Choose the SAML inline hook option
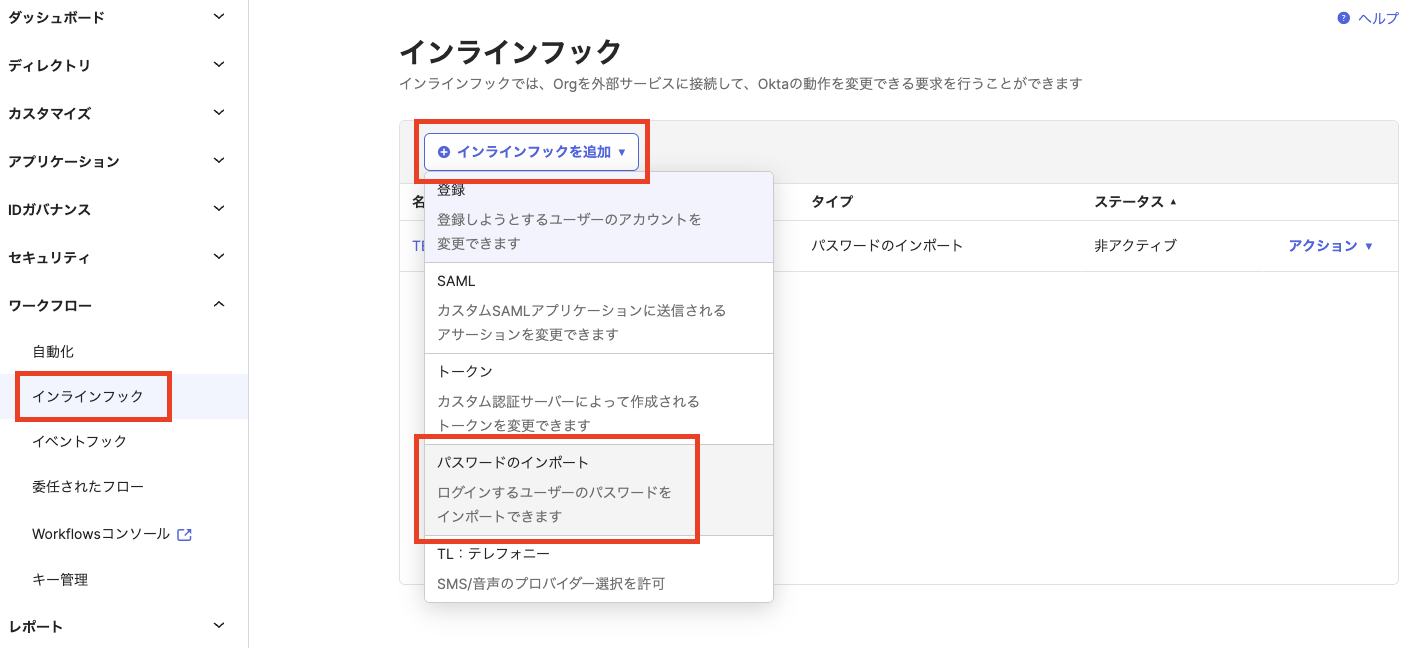This screenshot has width=1424, height=648. pos(598,307)
